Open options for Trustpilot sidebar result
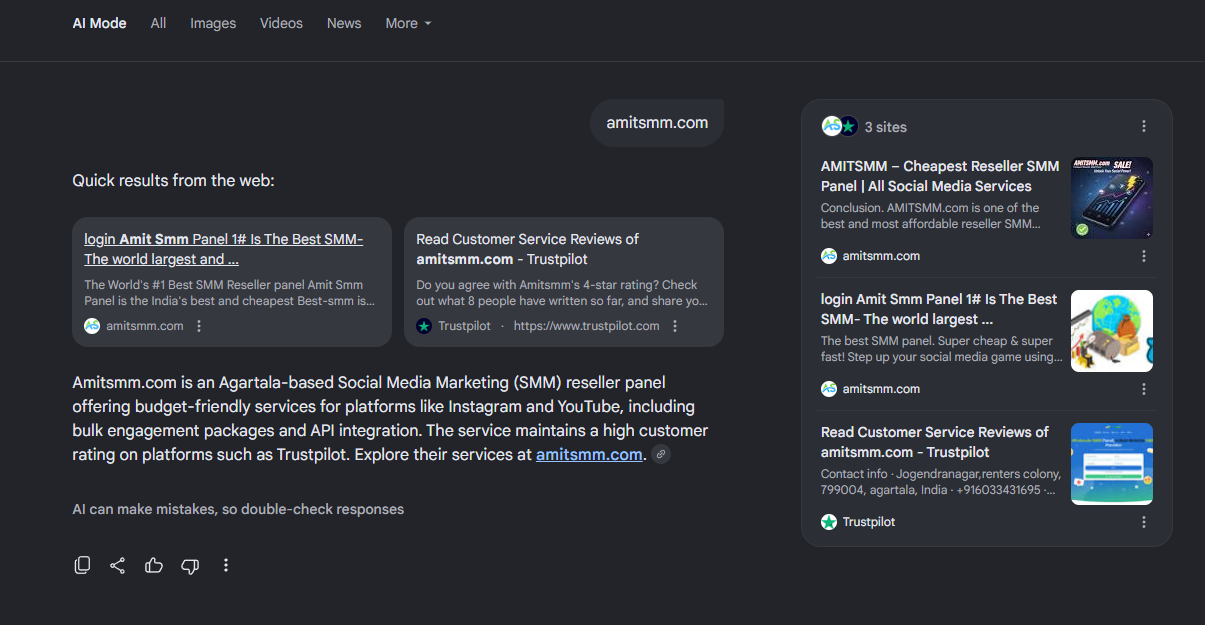The width and height of the screenshot is (1205, 625). 1144,522
